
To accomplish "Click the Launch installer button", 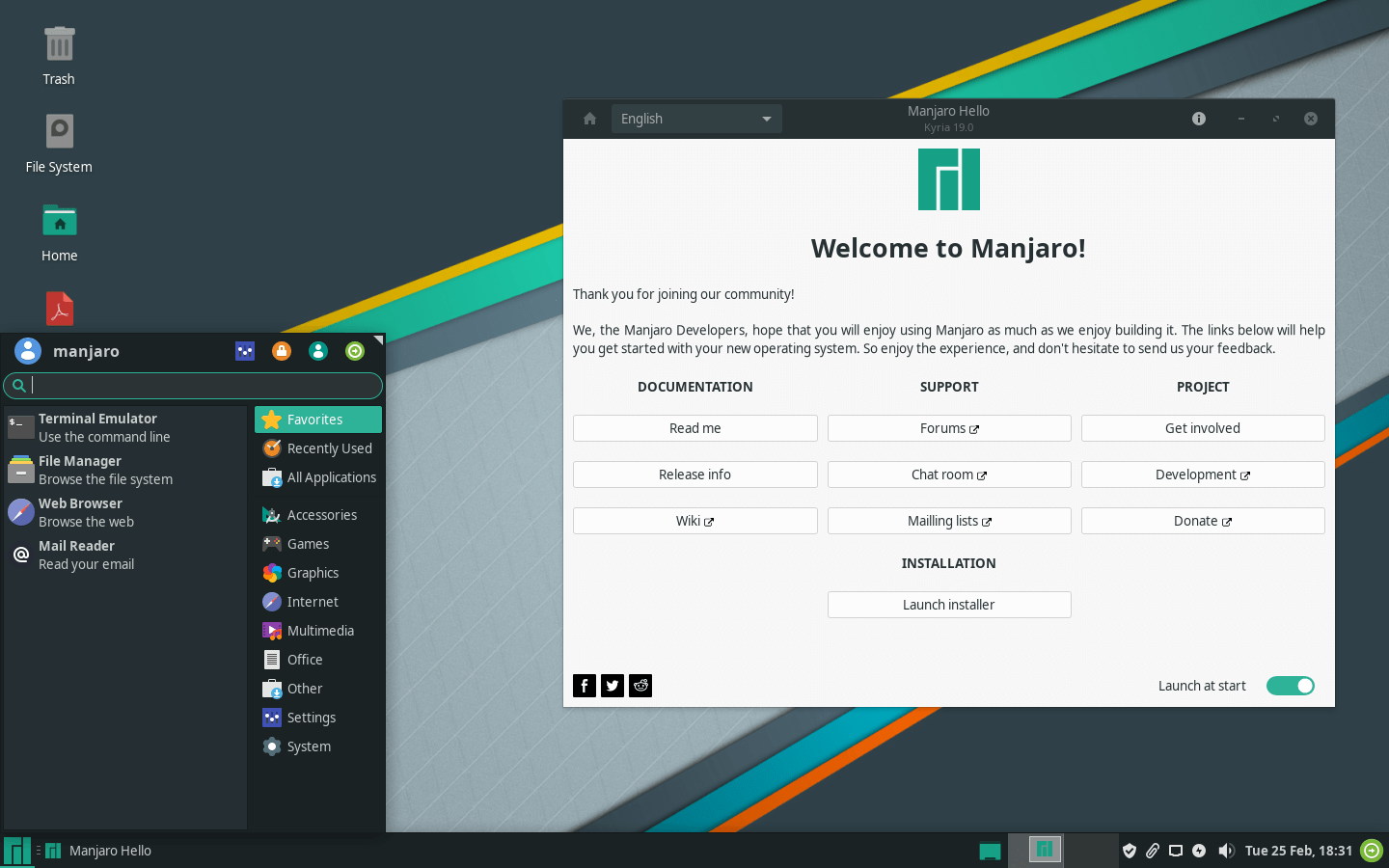I will 949,605.
